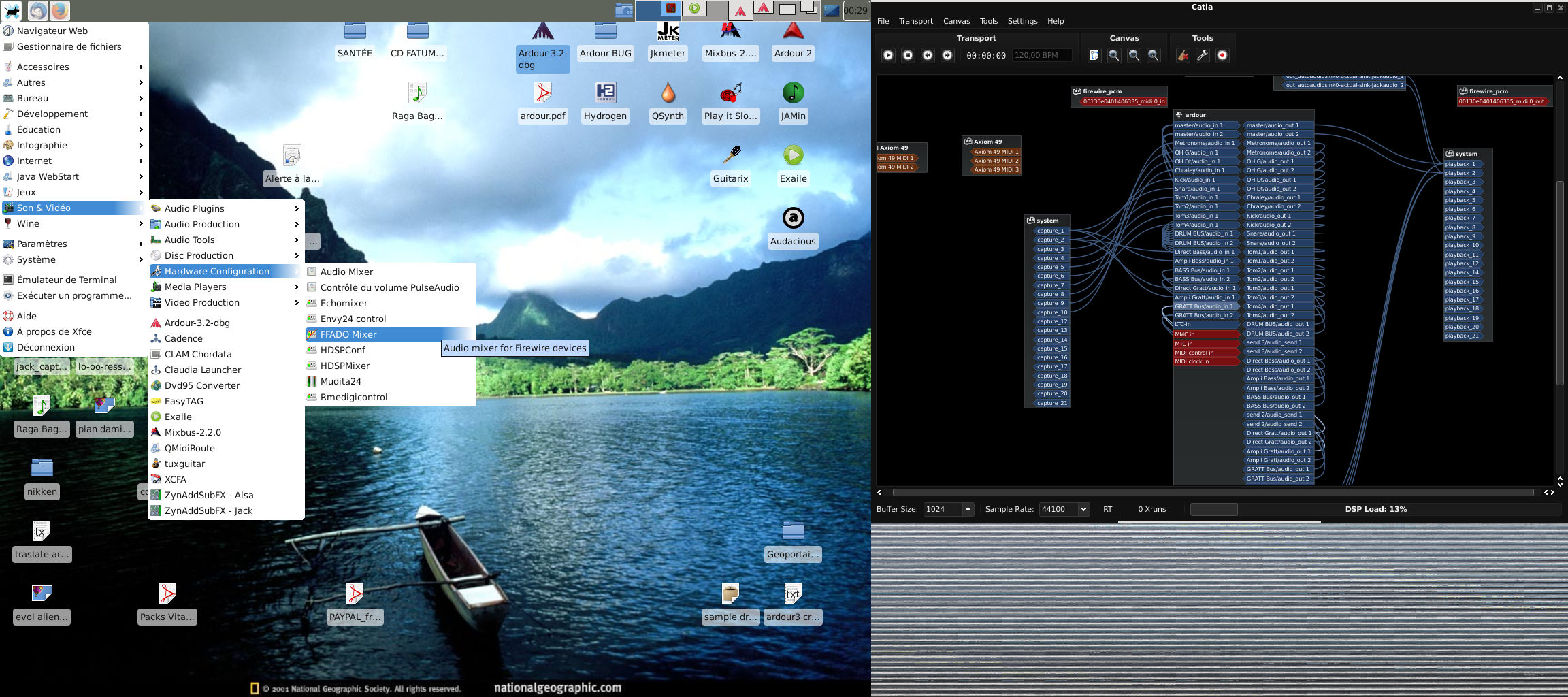Start transport with the Catia play button
Viewport: 1568px width, 697px height.
click(888, 55)
